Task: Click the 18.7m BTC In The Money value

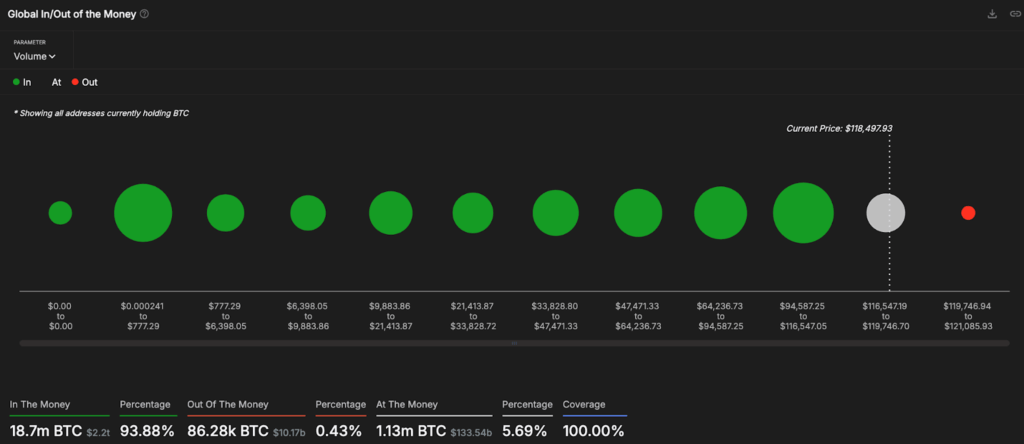Action: (46, 431)
